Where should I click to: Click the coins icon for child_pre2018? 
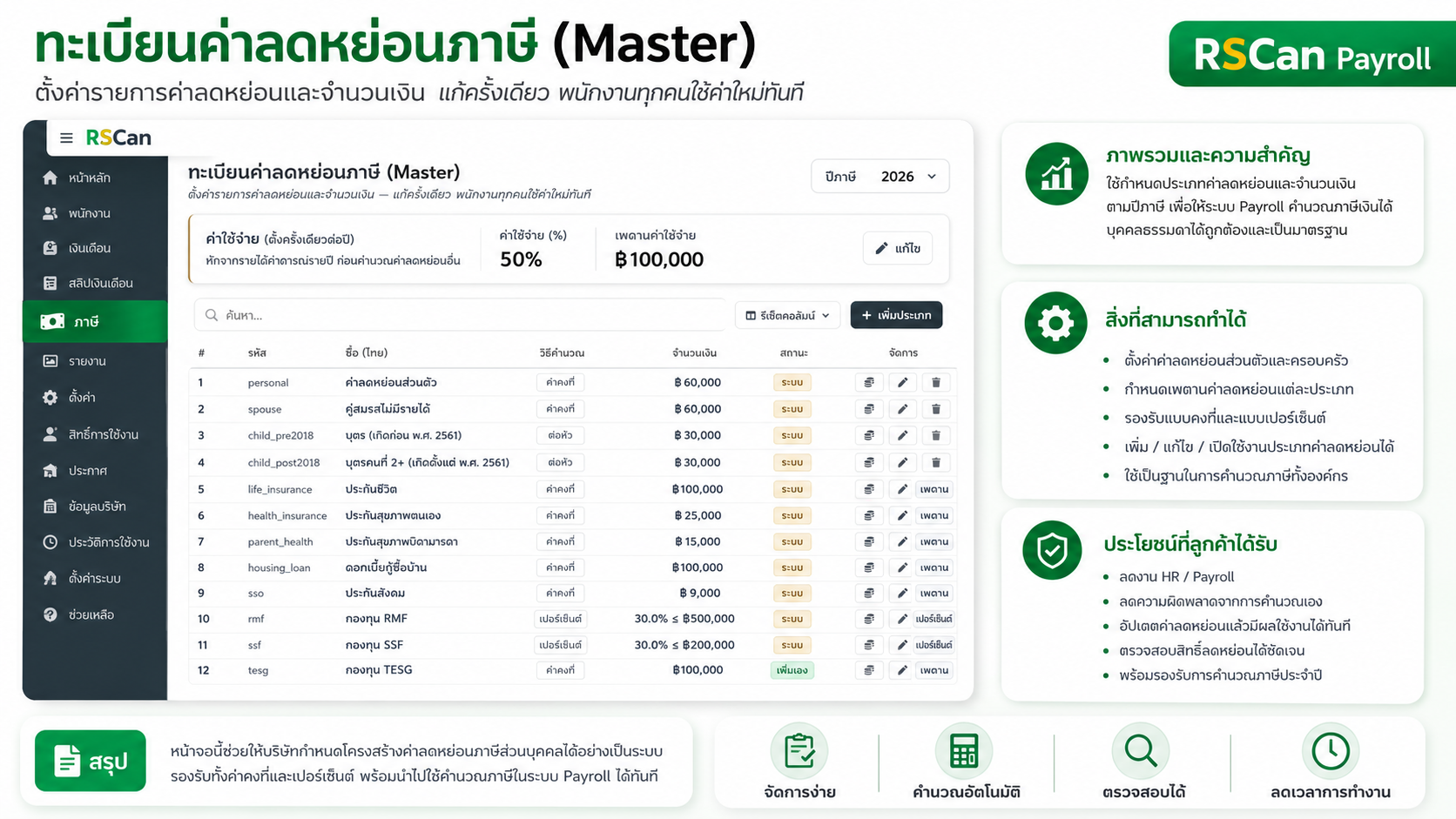[869, 435]
